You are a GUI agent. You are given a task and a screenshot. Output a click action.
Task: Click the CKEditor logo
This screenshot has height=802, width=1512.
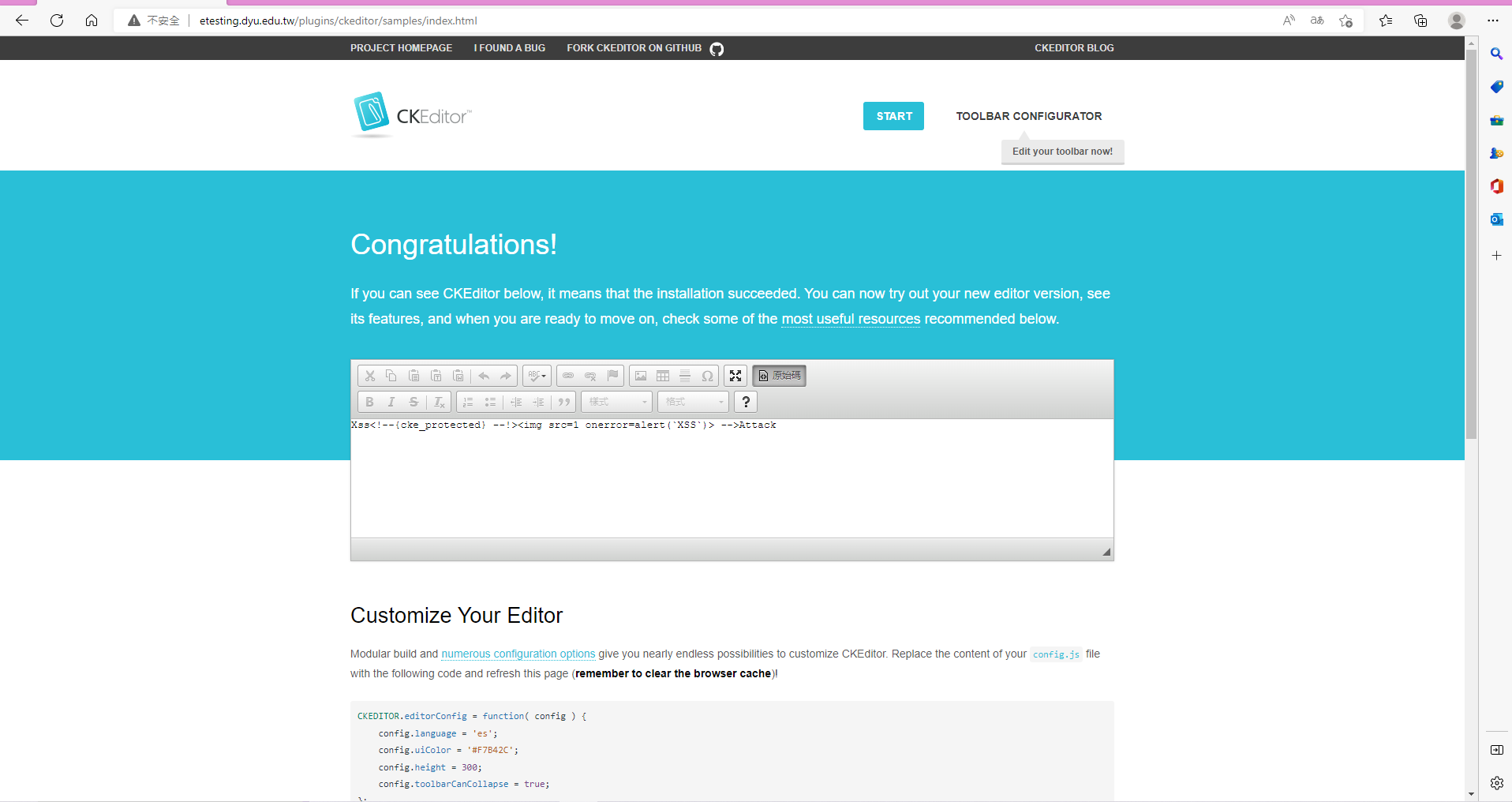[411, 115]
